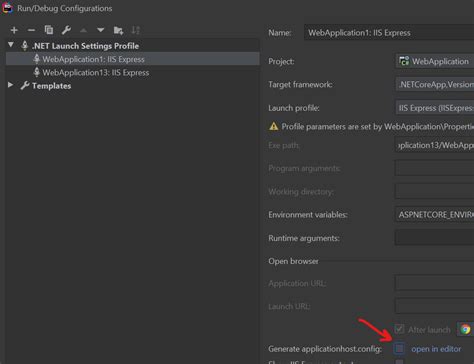The image size is (474, 364).
Task: Click the Sort Configurations icon
Action: tap(136, 30)
